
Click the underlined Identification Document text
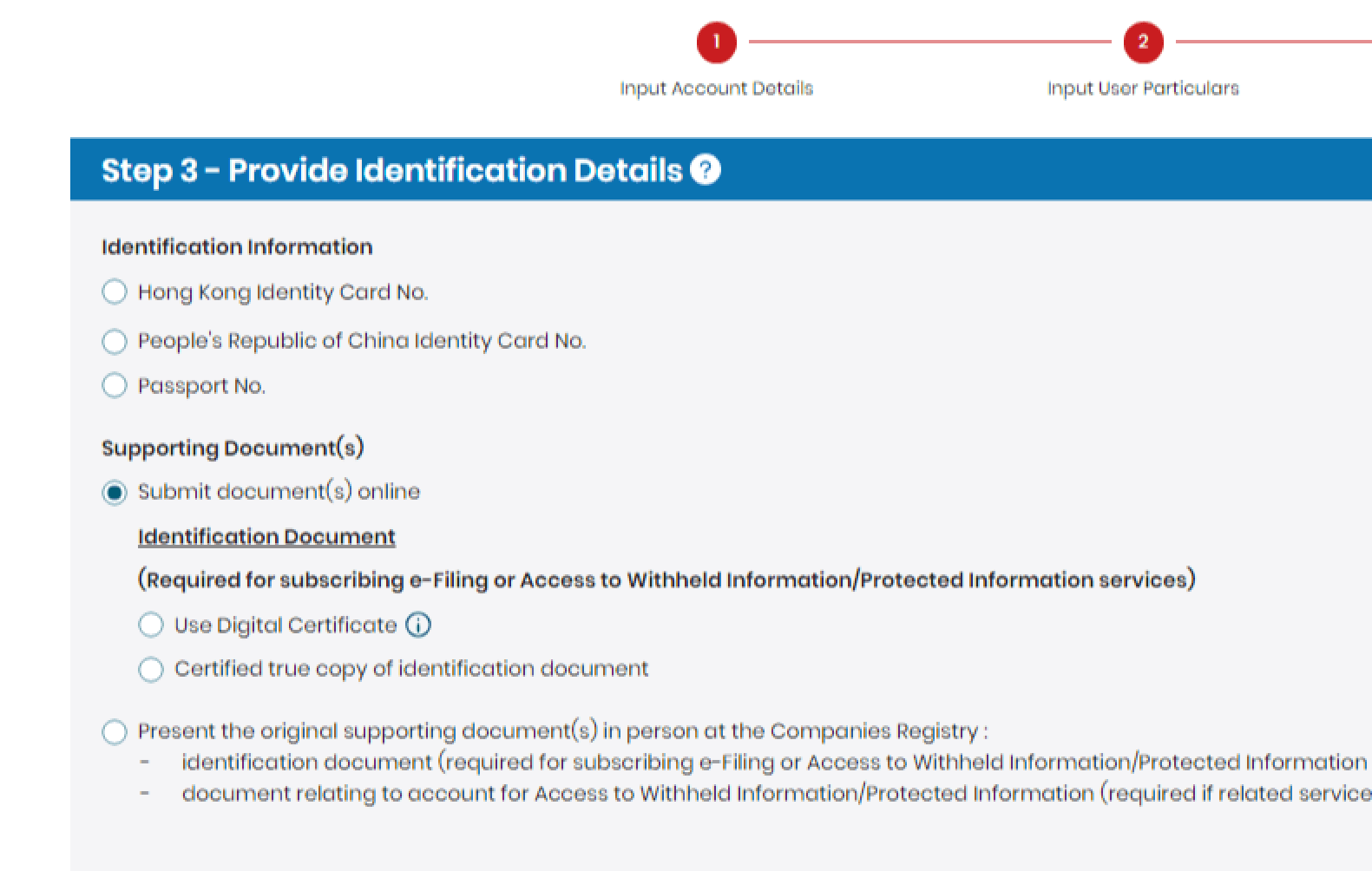[x=266, y=537]
